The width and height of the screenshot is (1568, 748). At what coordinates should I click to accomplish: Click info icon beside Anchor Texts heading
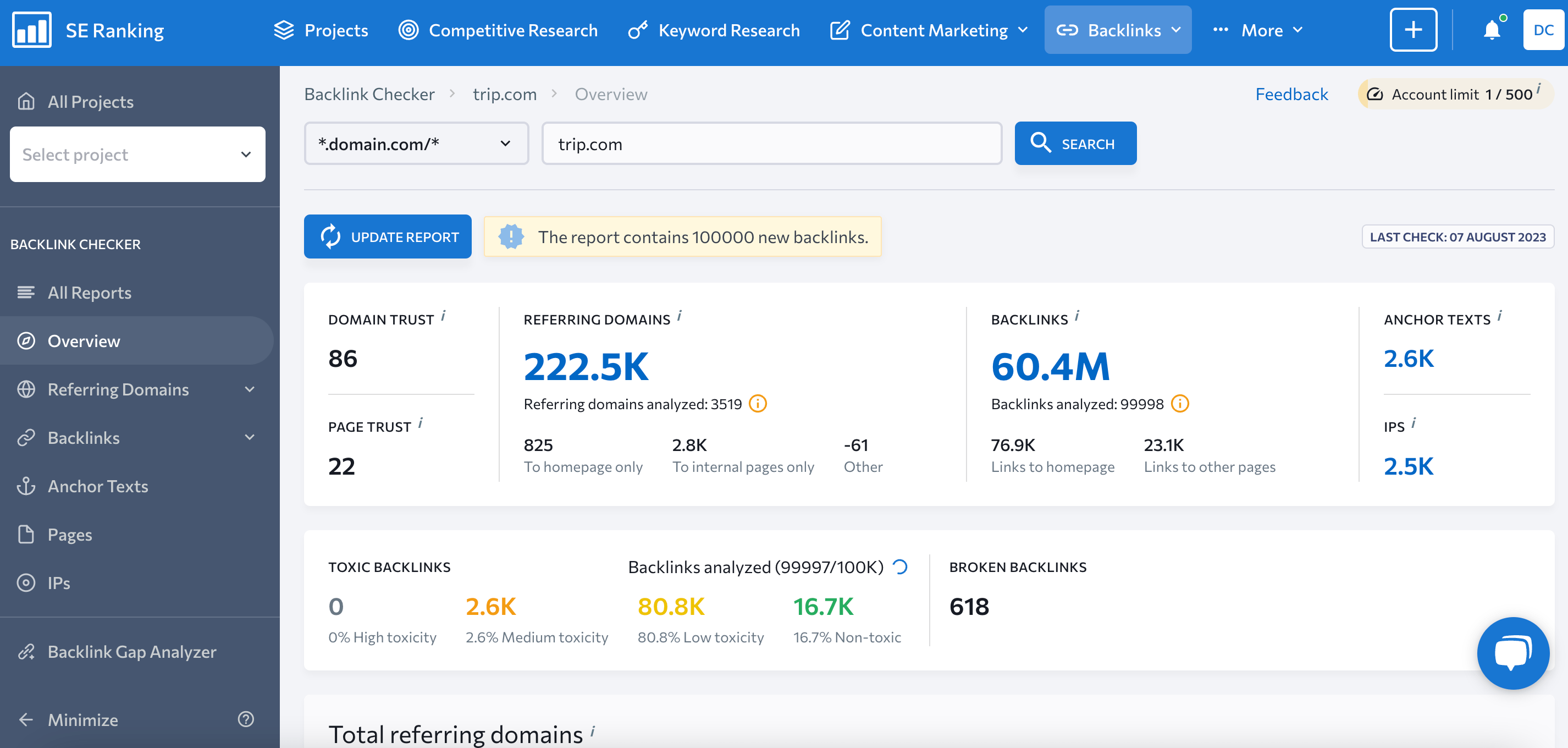(x=1500, y=316)
